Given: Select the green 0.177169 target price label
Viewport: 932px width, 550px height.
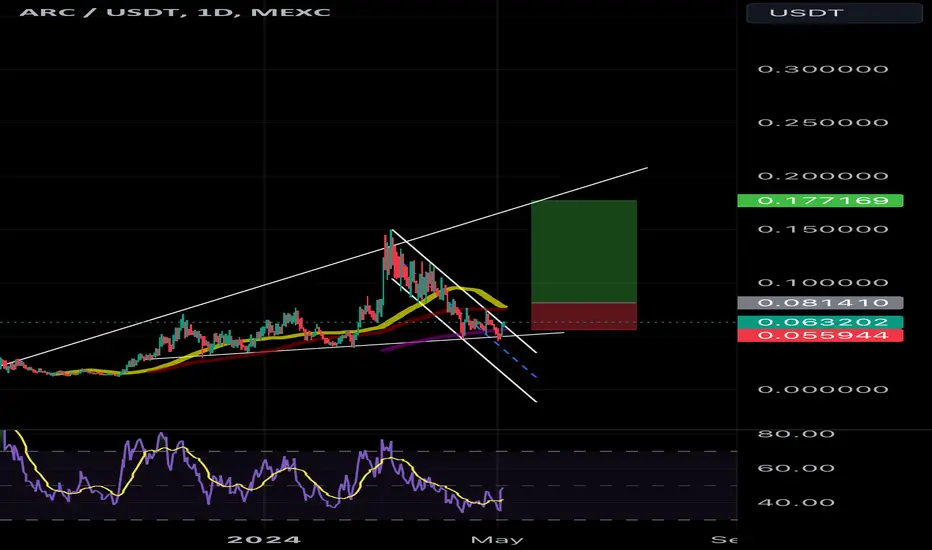Looking at the screenshot, I should [820, 200].
